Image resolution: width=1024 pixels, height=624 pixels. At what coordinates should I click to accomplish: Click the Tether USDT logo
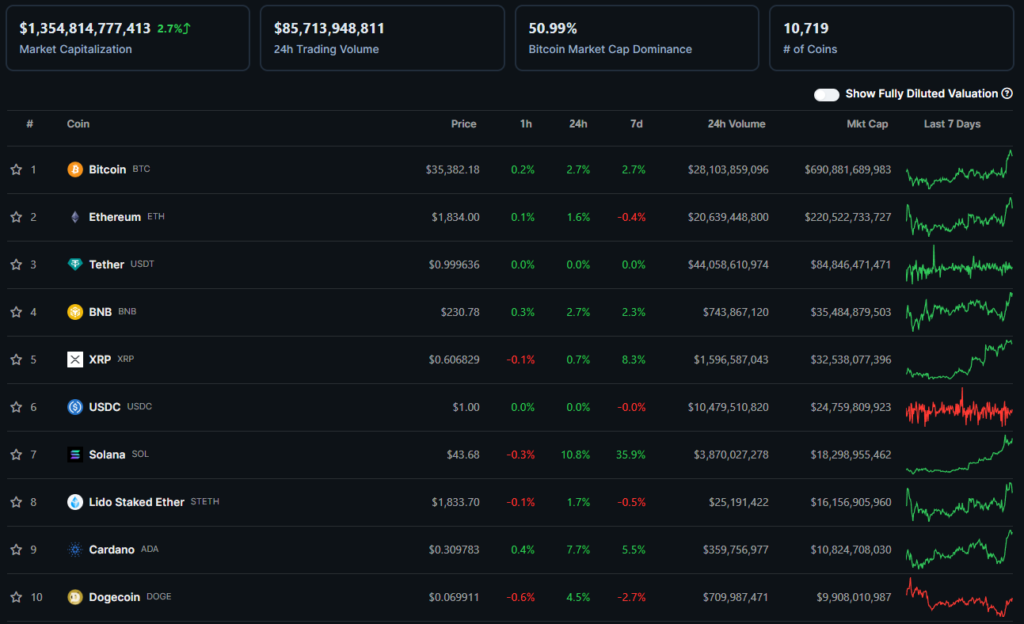75,264
